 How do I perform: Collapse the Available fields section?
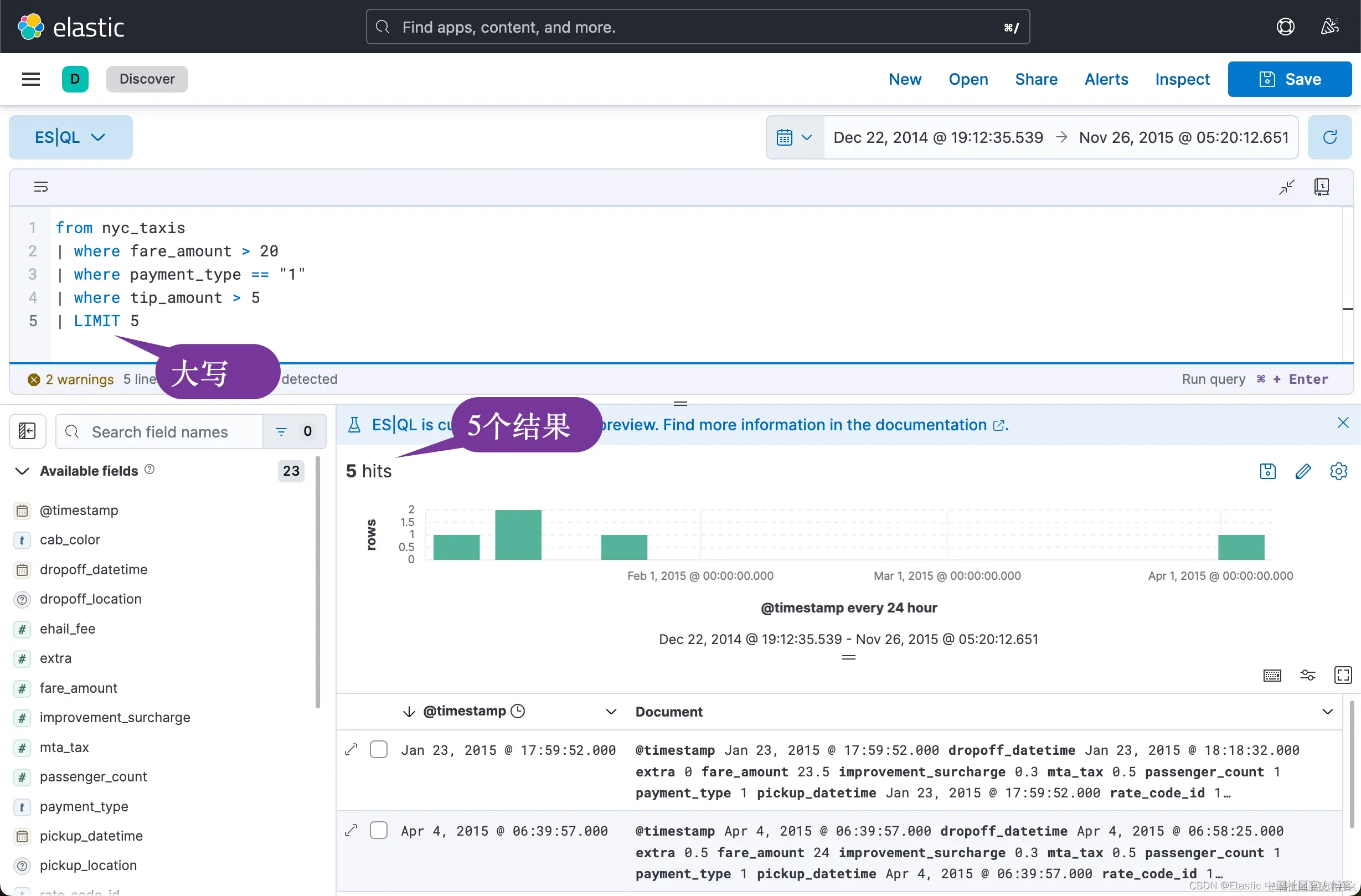coord(22,471)
